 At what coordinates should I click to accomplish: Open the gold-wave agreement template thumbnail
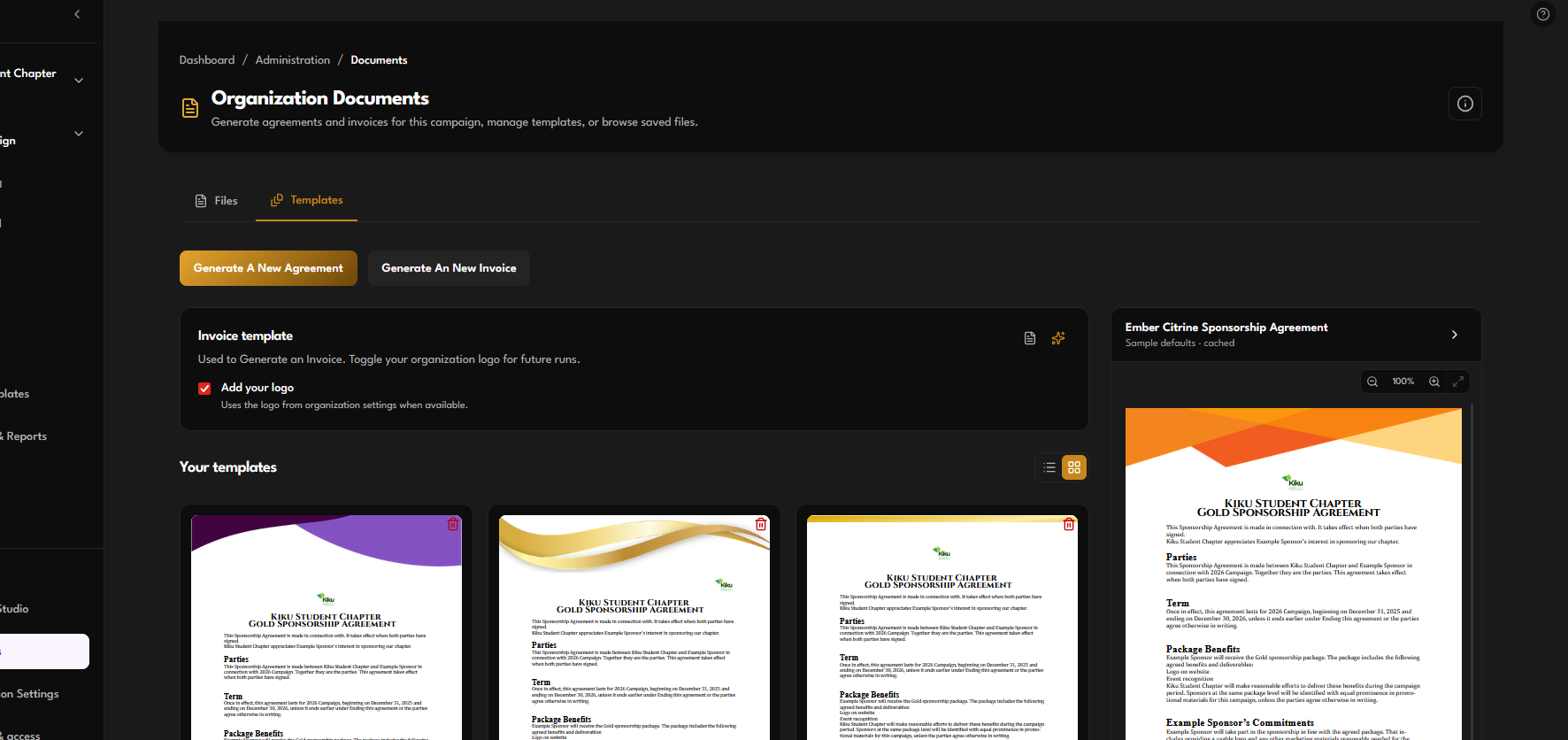(634, 628)
